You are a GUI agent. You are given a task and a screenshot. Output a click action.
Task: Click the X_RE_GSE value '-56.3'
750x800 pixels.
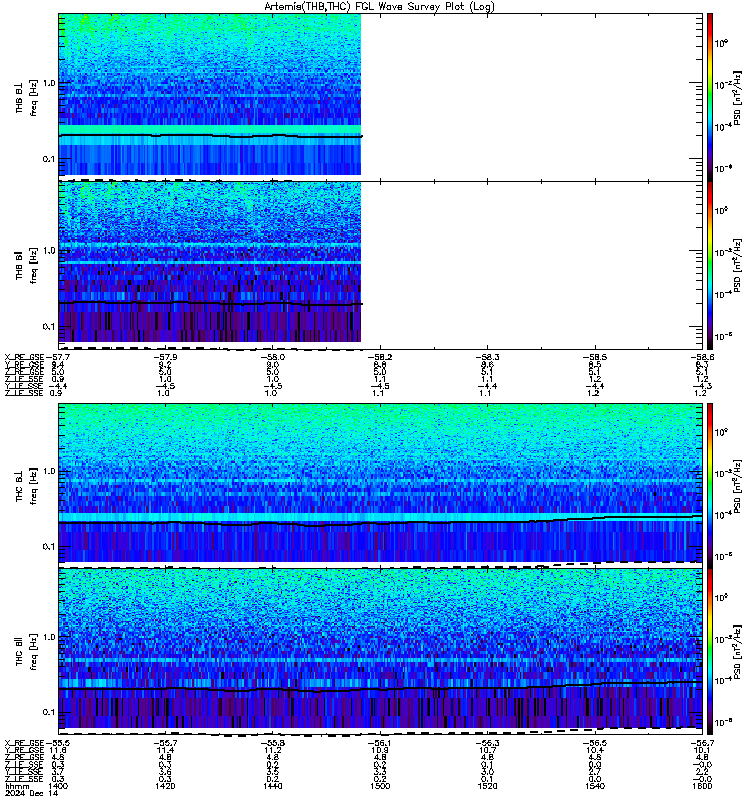point(487,743)
